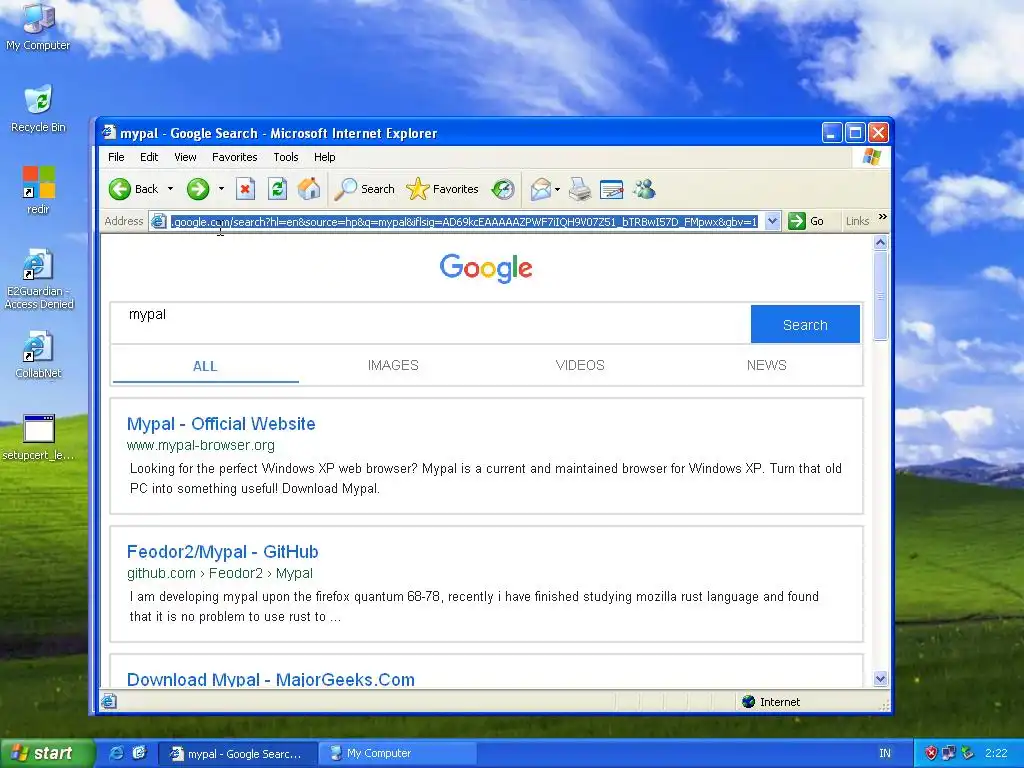Expand Links toolbar chevron

883,217
